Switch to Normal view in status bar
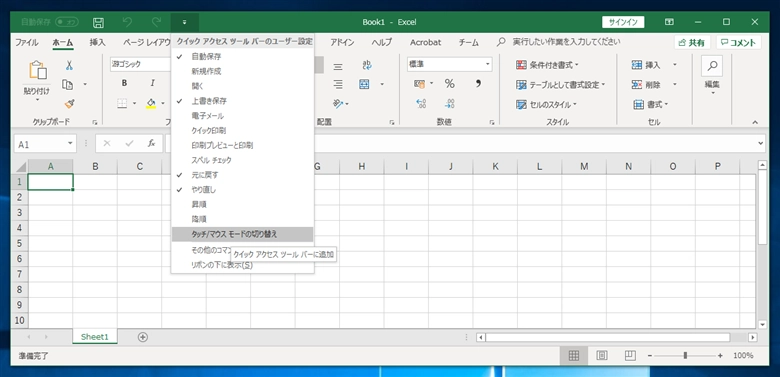780x377 pixels. [574, 356]
